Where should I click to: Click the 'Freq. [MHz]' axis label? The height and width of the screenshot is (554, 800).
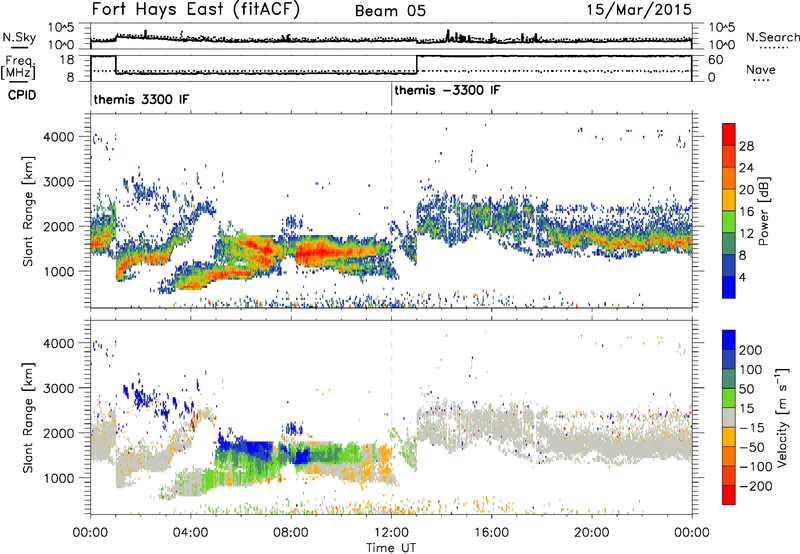pyautogui.click(x=18, y=68)
